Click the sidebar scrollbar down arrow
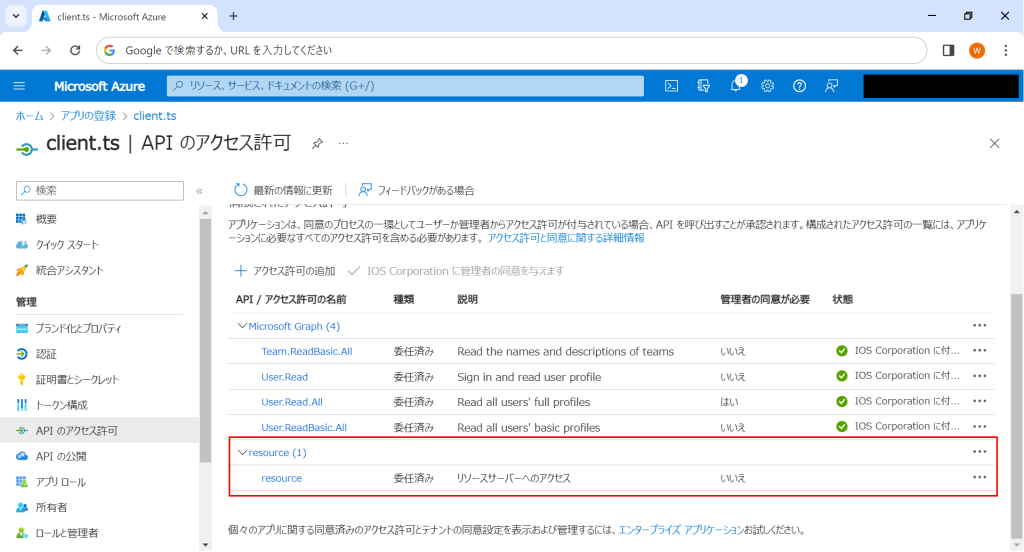 coord(205,545)
